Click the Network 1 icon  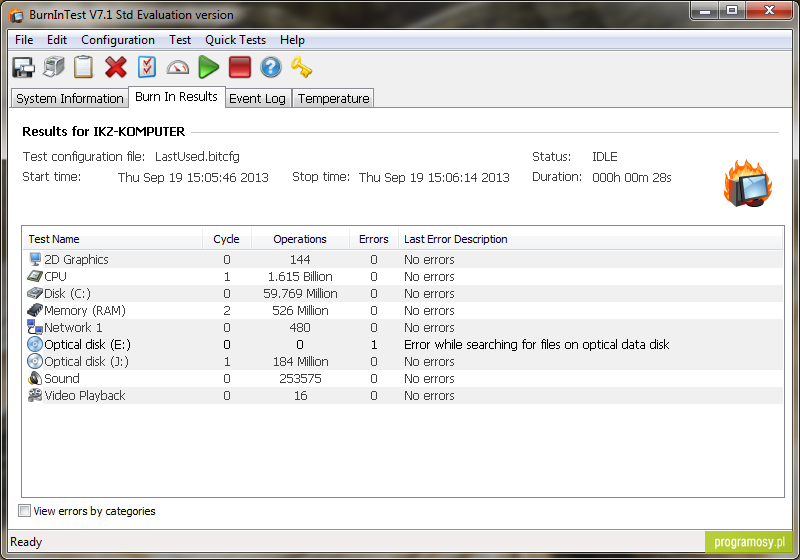pyautogui.click(x=35, y=327)
